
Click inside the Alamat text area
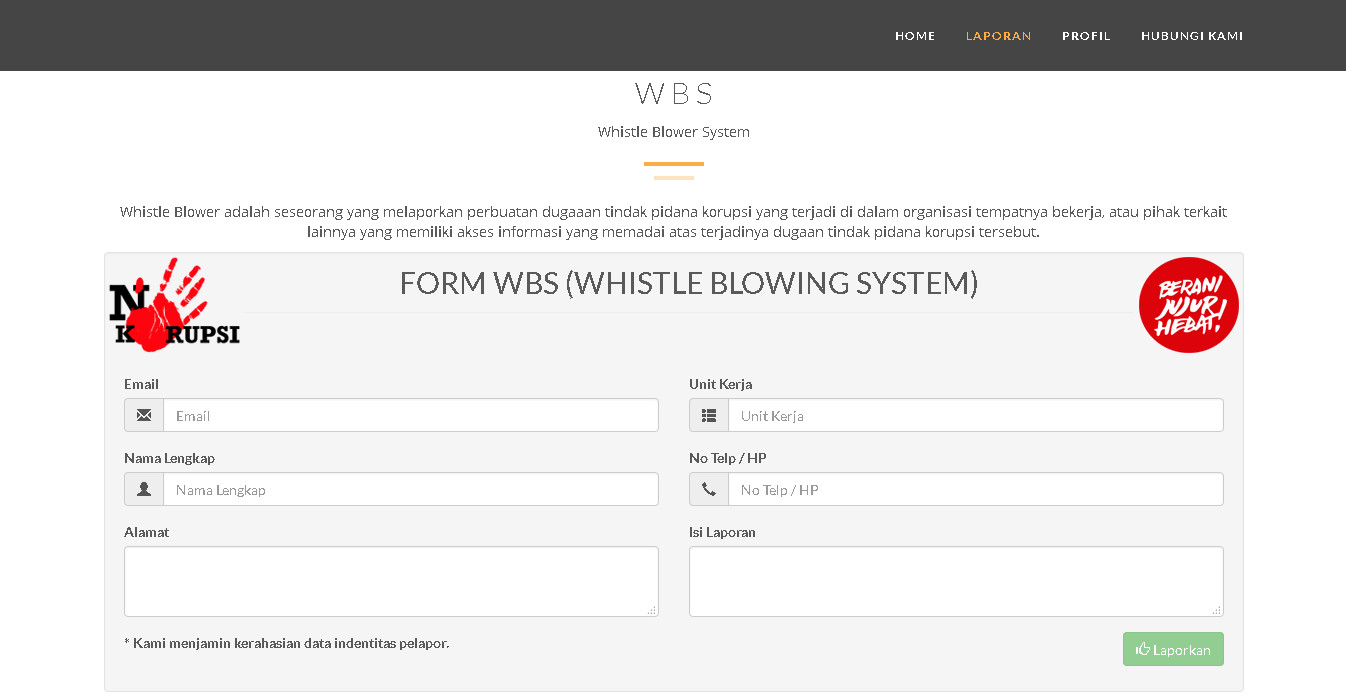[390, 581]
